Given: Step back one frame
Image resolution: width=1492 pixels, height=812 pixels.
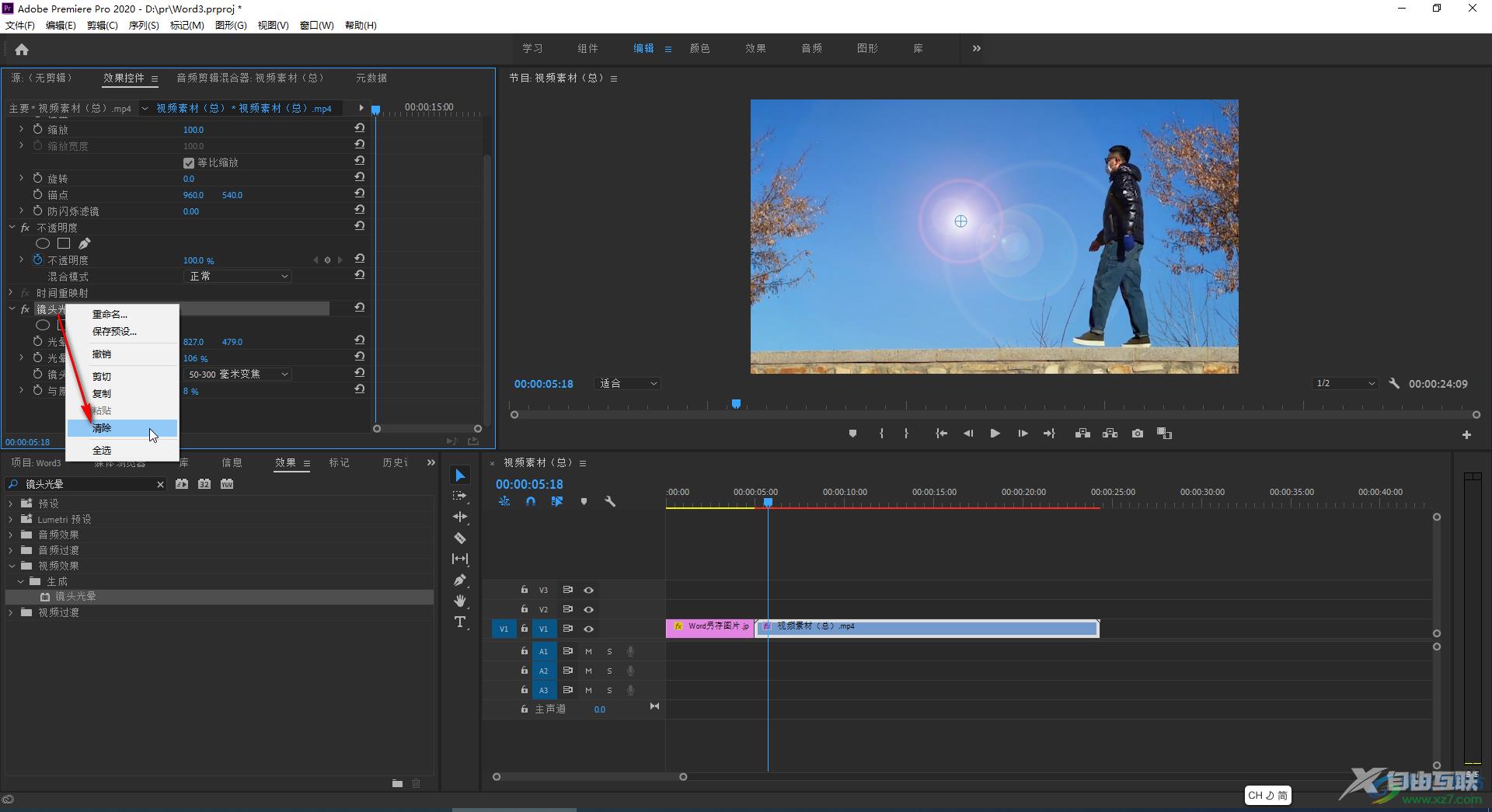Looking at the screenshot, I should tap(968, 434).
